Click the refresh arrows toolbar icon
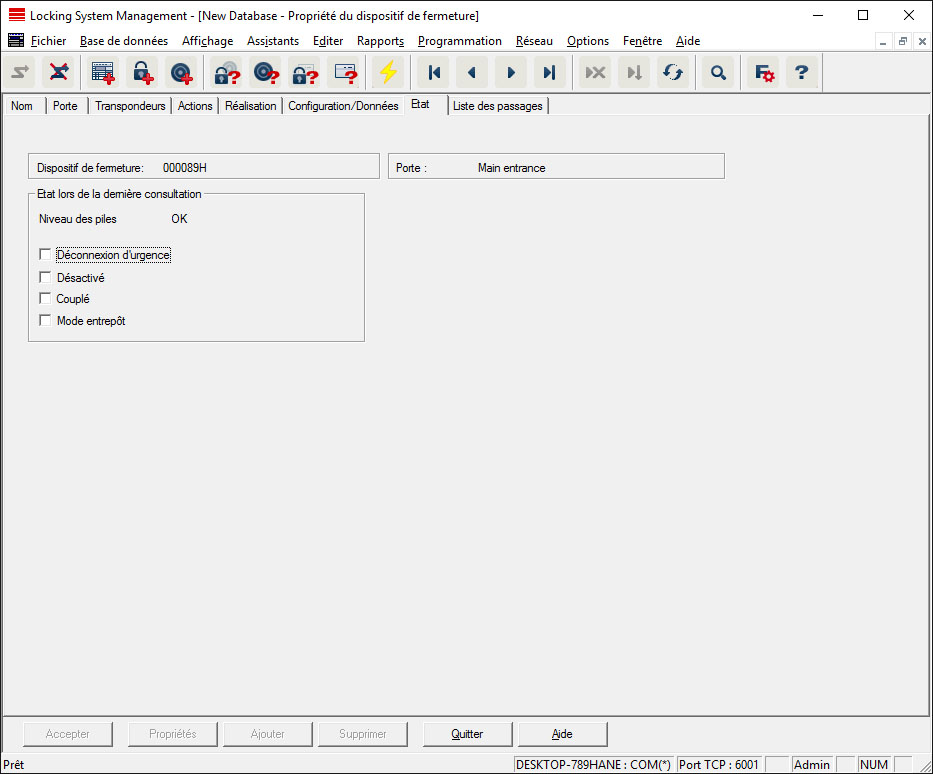 [x=672, y=73]
